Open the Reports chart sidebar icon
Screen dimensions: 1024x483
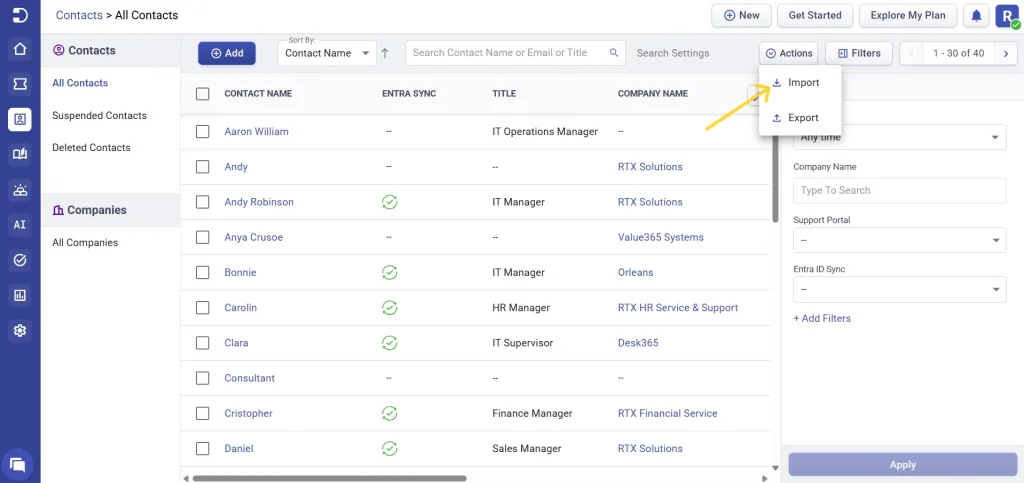point(20,296)
